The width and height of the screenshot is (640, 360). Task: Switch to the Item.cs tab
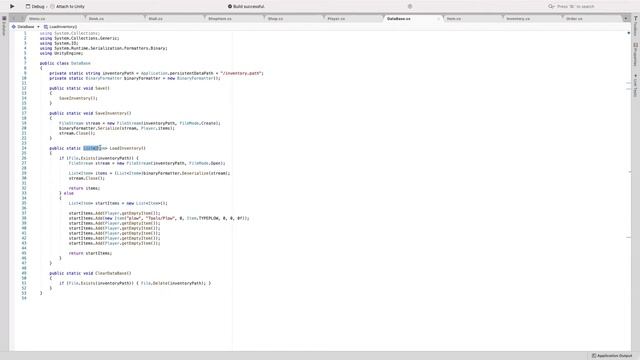pyautogui.click(x=473, y=19)
